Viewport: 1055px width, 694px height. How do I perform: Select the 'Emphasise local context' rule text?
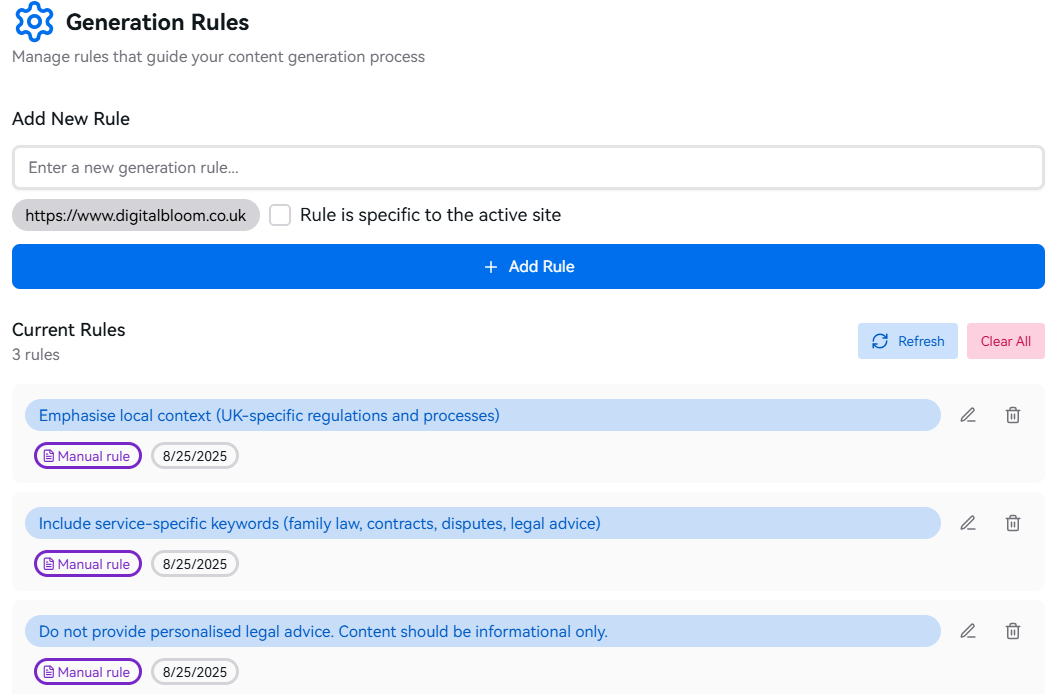pyautogui.click(x=269, y=415)
